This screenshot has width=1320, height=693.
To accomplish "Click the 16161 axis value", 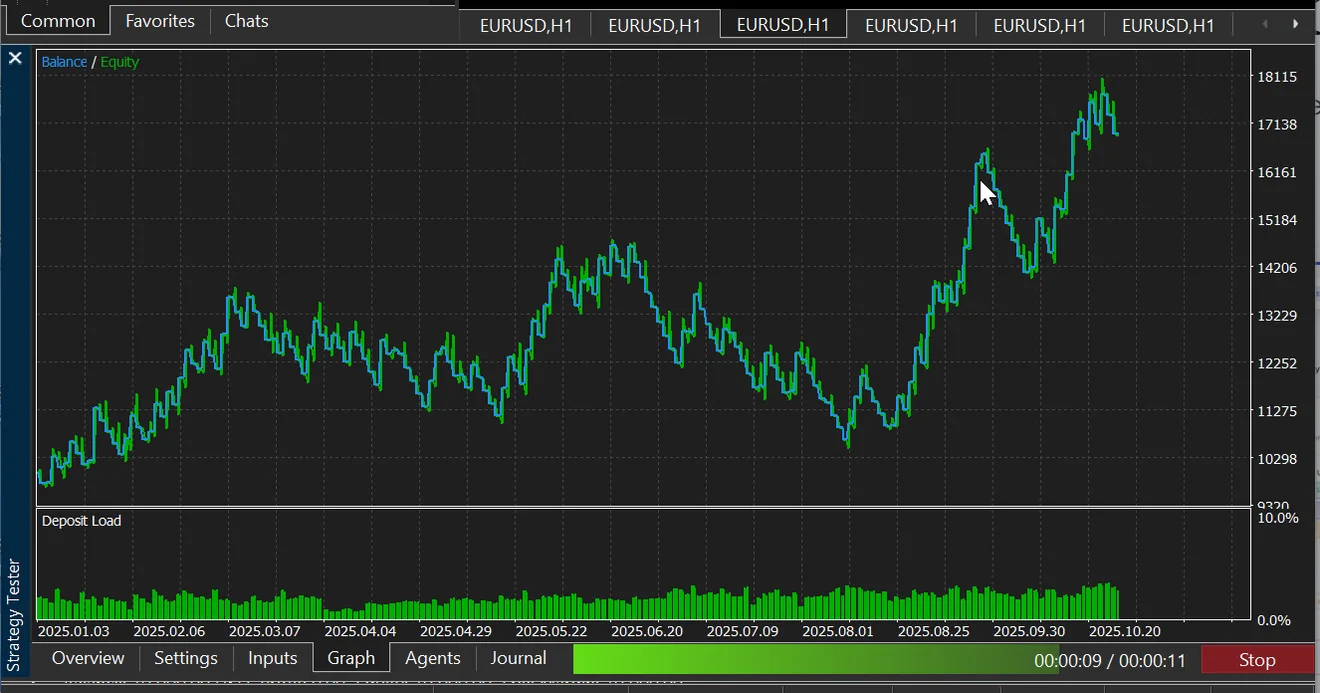I will click(1276, 172).
